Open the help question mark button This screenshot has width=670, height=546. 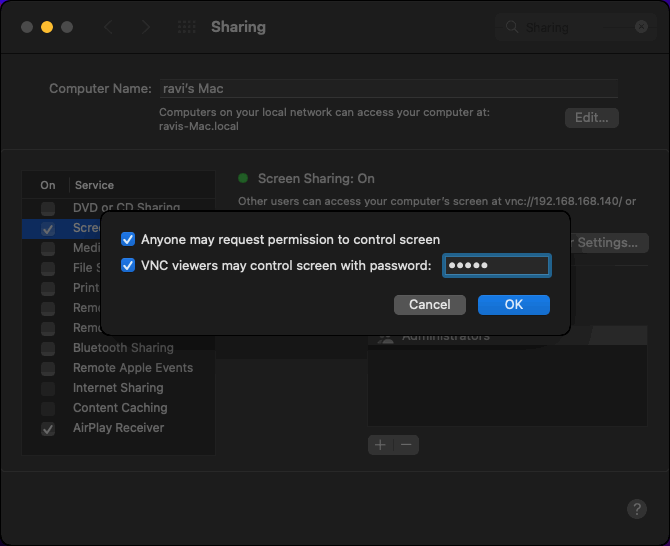[x=637, y=509]
